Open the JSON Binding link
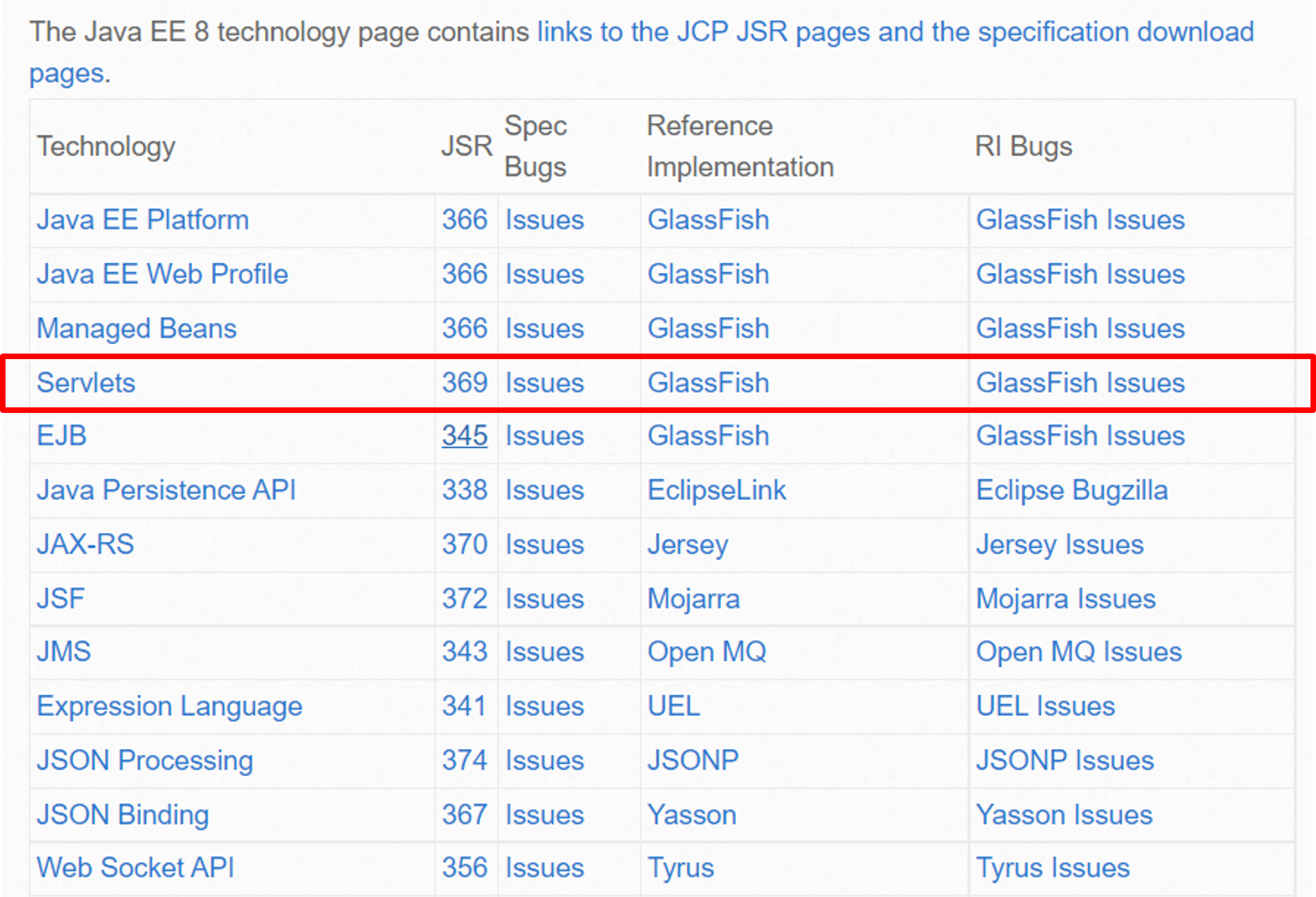The width and height of the screenshot is (1316, 897). tap(123, 815)
